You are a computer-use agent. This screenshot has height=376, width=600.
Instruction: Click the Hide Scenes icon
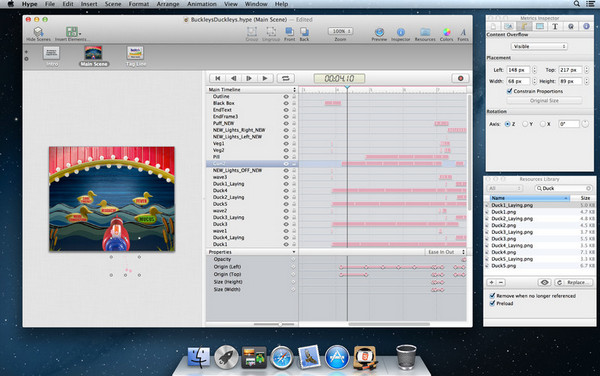(38, 32)
